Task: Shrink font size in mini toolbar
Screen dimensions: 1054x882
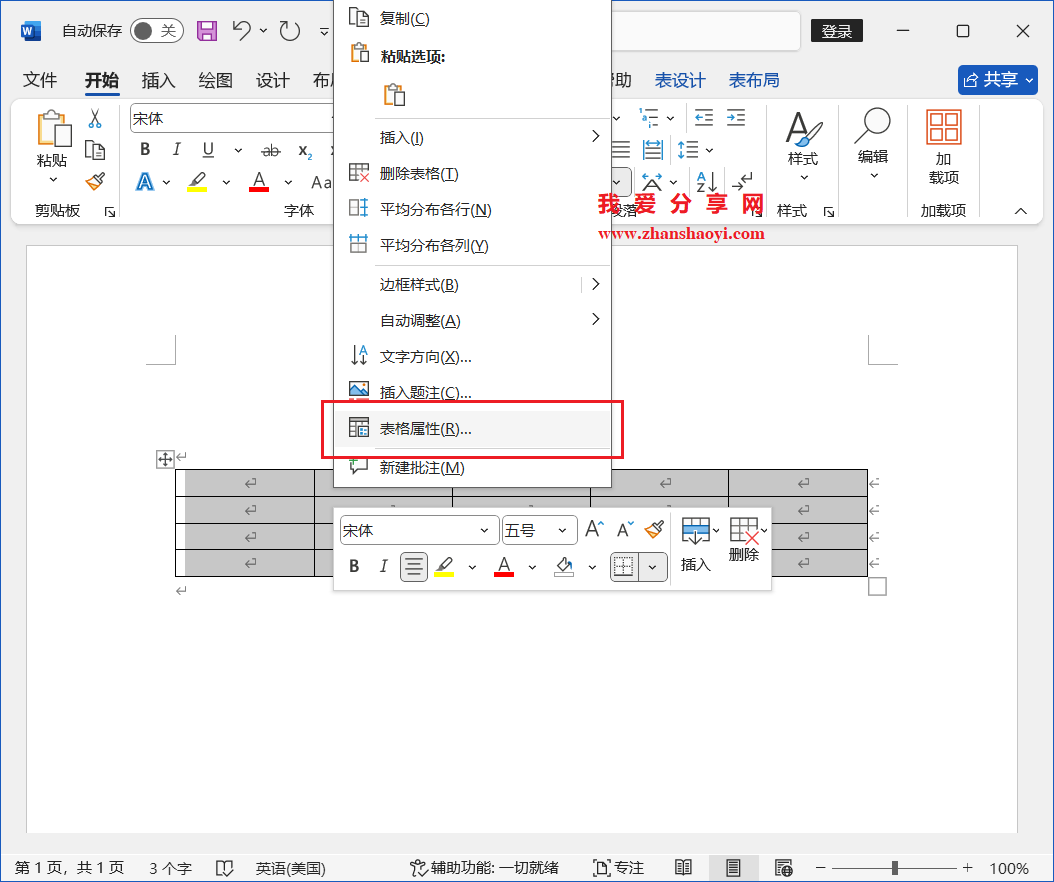Action: [625, 529]
